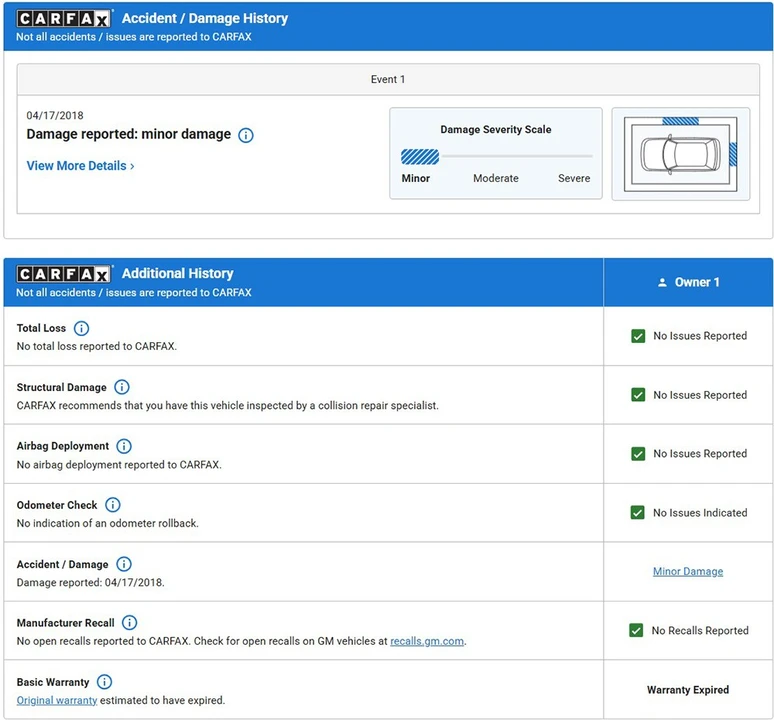Viewport: 774px width, 720px height.
Task: Click the Damage Severity Scale heading
Action: click(496, 129)
